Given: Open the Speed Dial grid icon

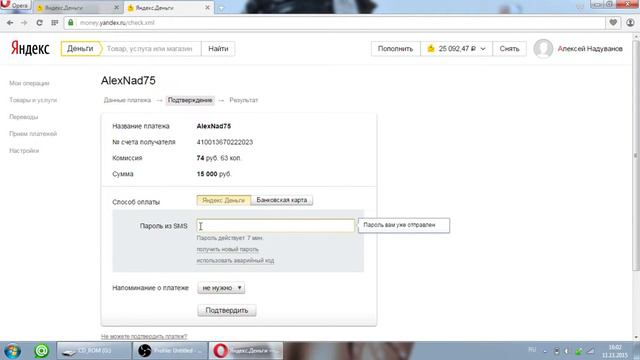Looking at the screenshot, I should [55, 23].
